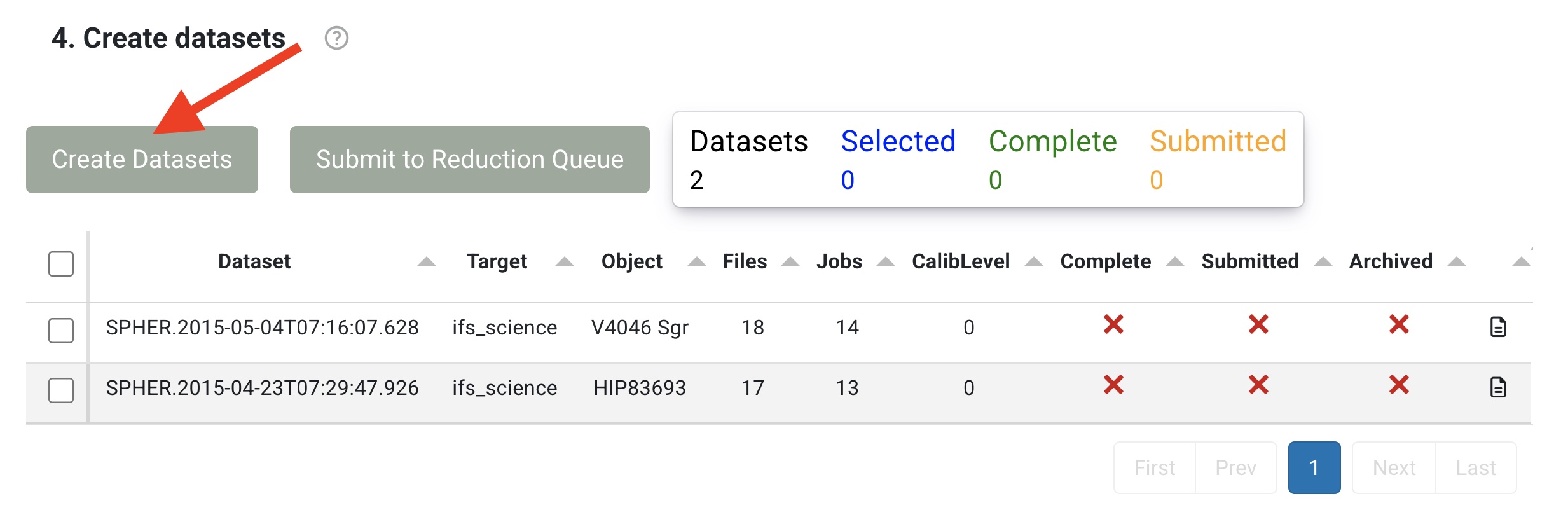Image resolution: width=1568 pixels, height=524 pixels.
Task: Click Jobs value 14
Action: click(x=847, y=327)
